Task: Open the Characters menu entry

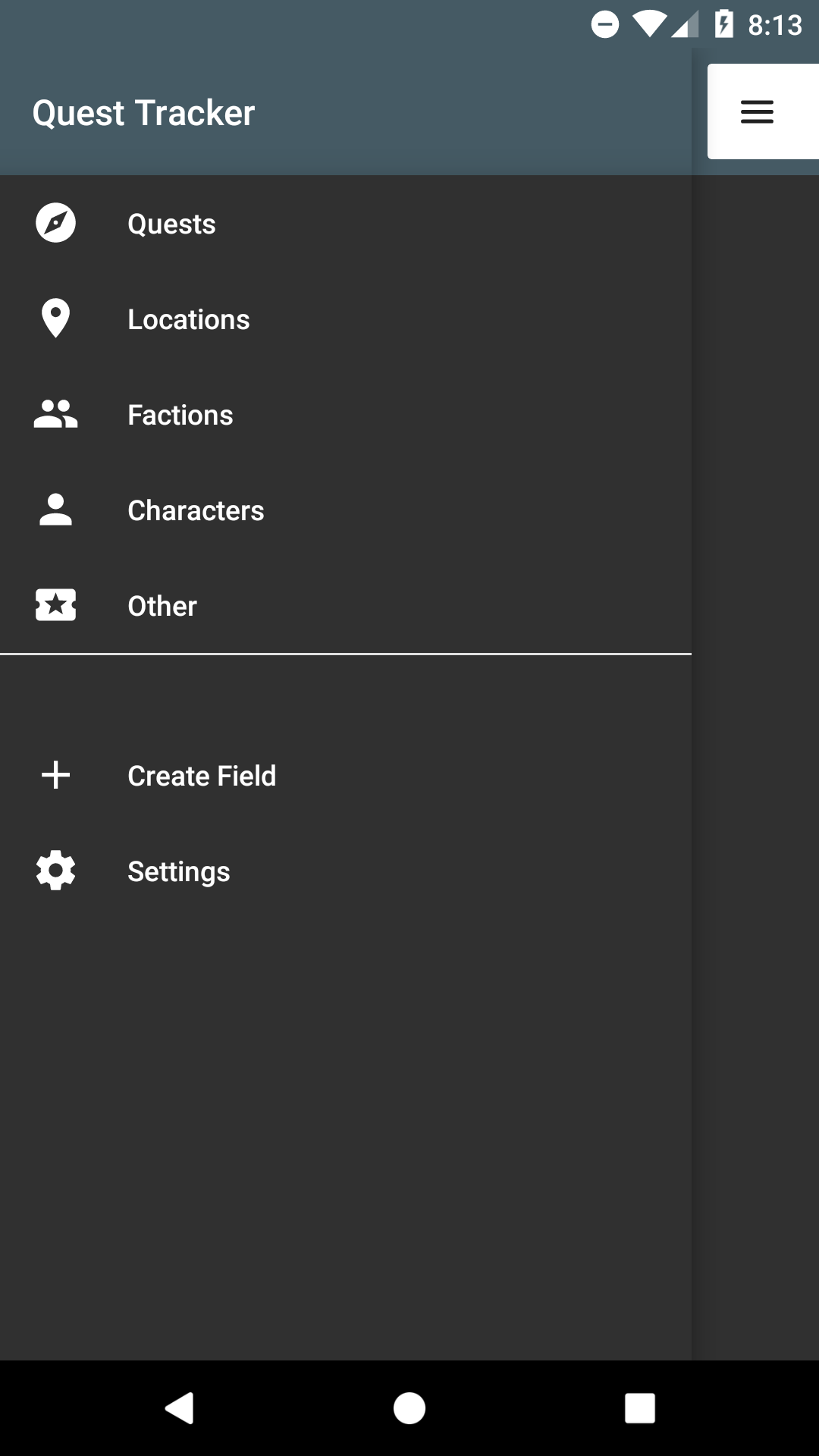Action: (x=196, y=511)
